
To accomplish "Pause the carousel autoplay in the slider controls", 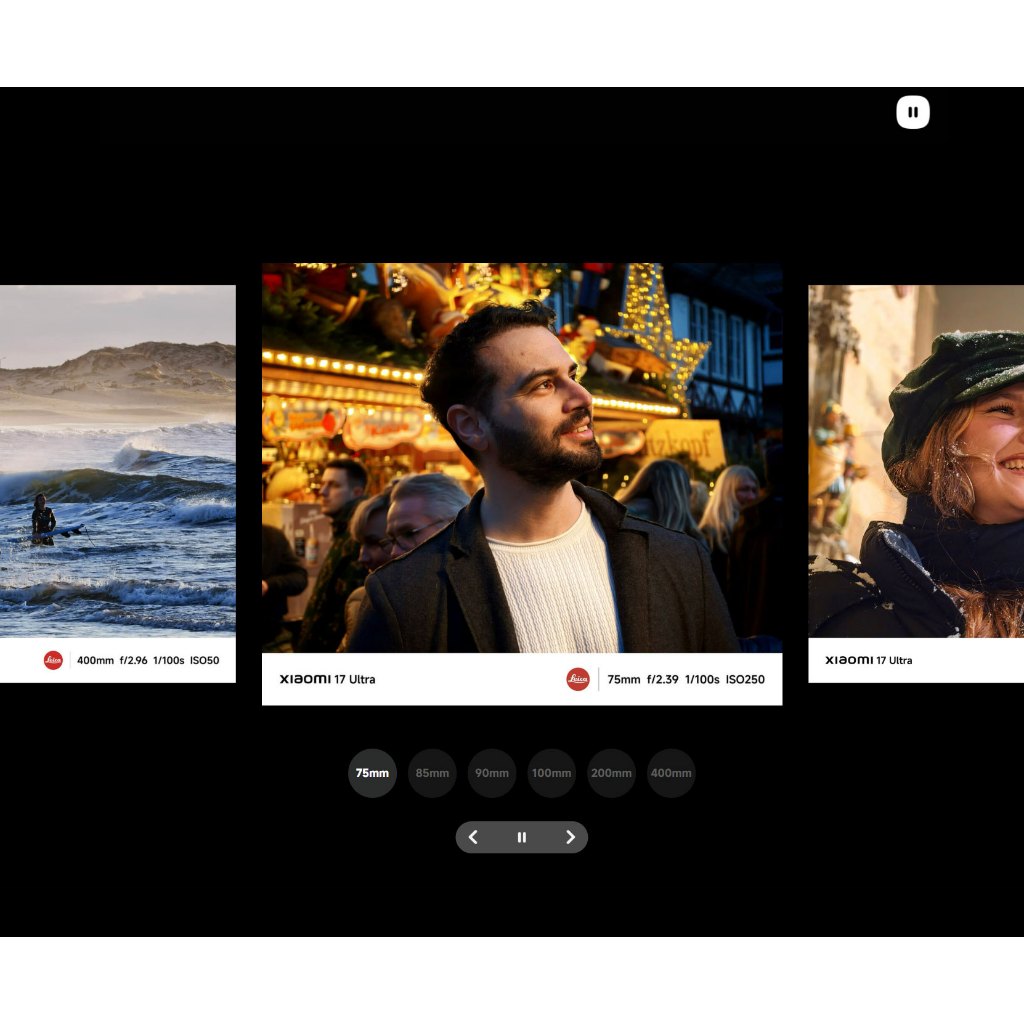I will tap(522, 837).
